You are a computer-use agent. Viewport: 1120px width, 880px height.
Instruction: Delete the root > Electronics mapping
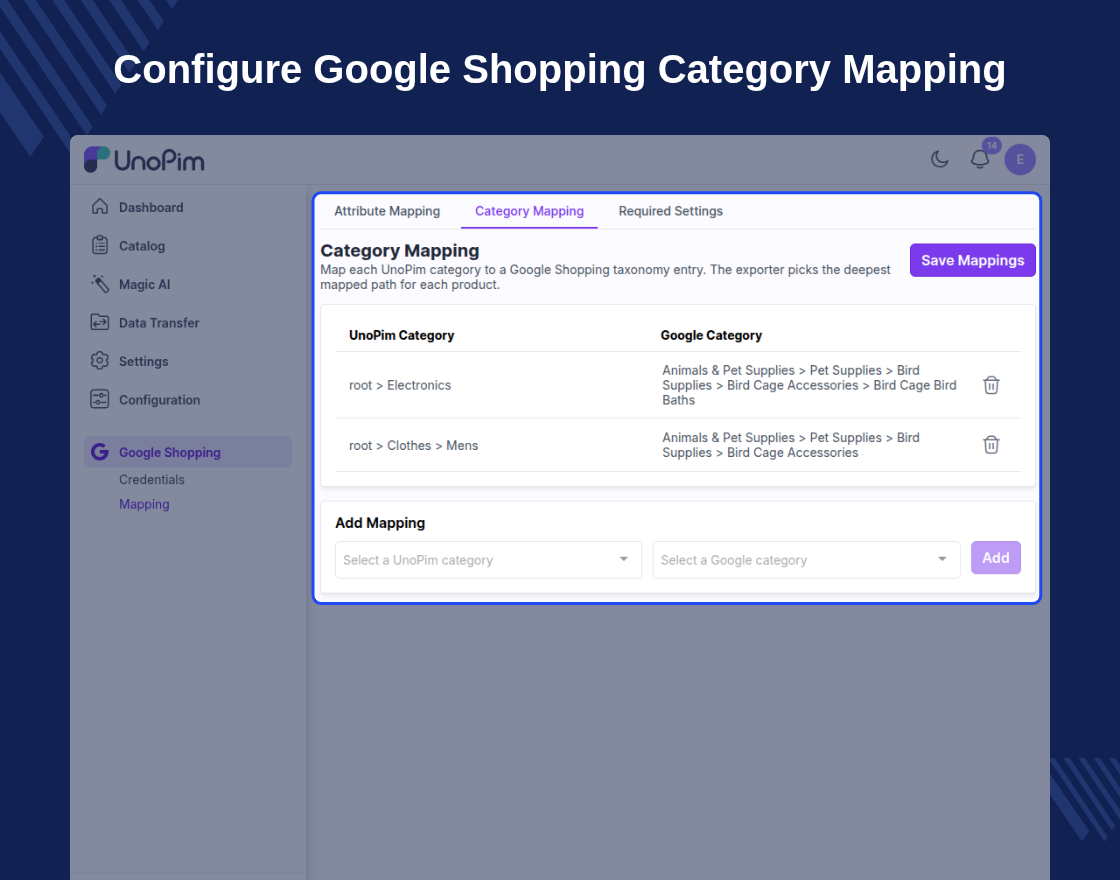pos(991,385)
